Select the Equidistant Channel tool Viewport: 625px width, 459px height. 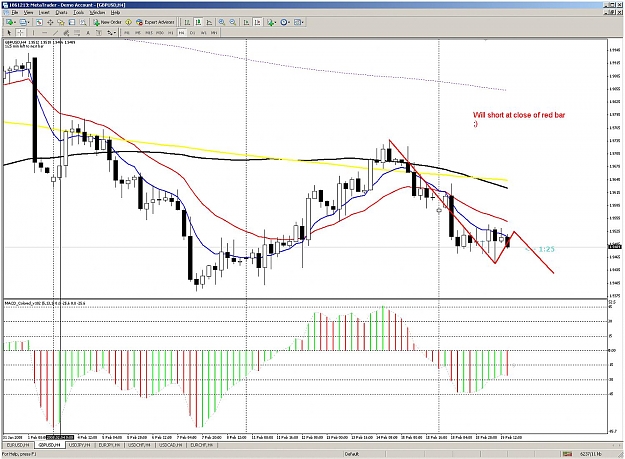point(66,33)
